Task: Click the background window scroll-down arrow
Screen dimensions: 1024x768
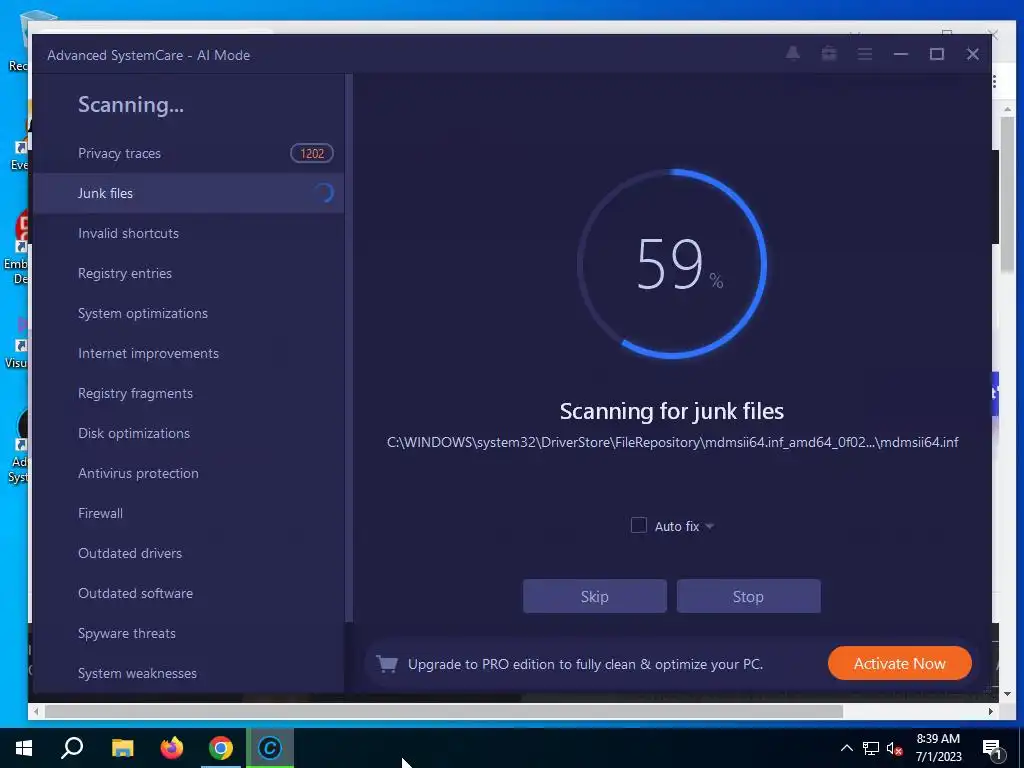Action: pyautogui.click(x=1007, y=694)
